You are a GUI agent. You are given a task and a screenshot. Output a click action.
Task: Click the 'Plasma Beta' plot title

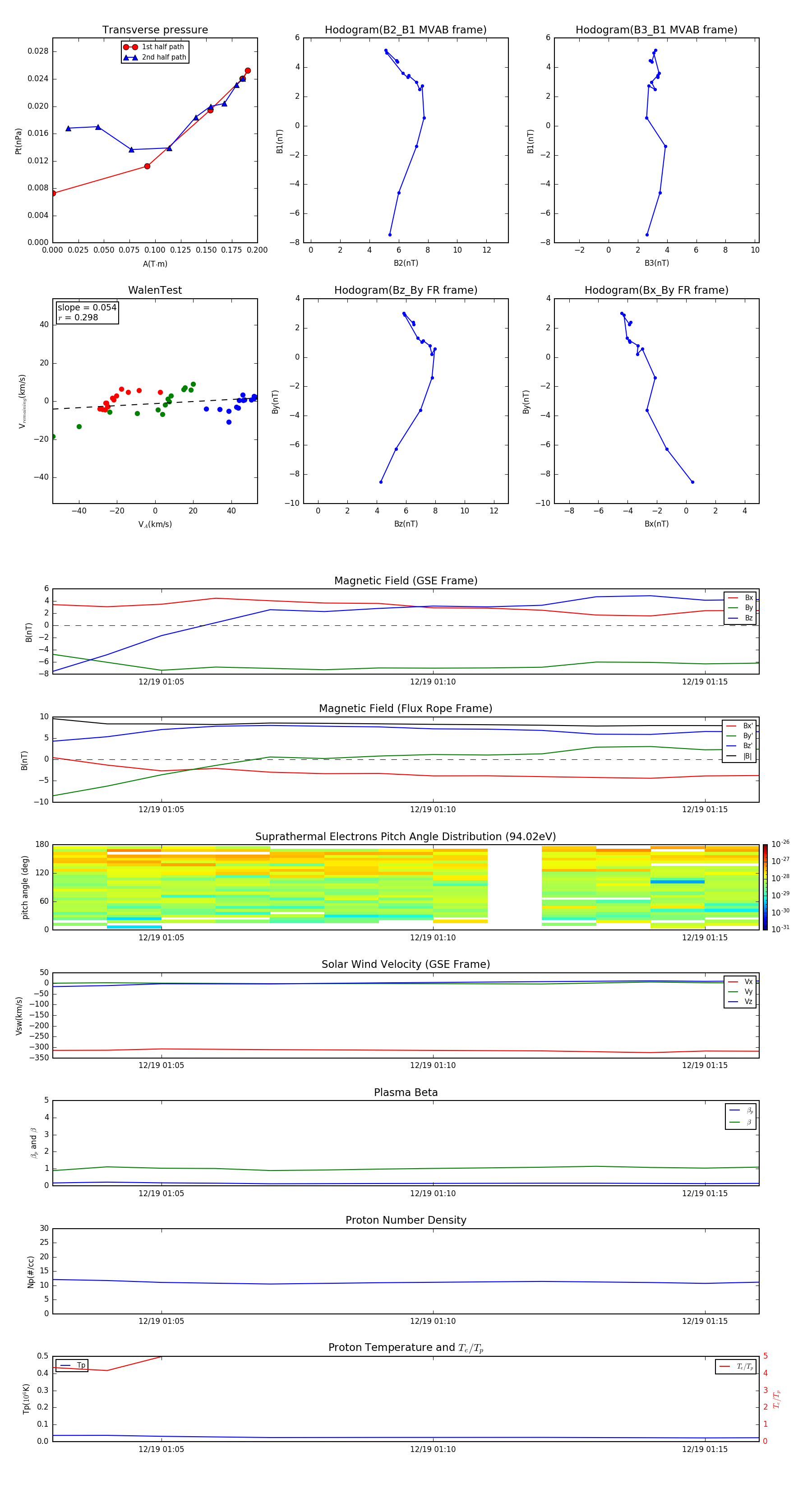click(406, 1092)
